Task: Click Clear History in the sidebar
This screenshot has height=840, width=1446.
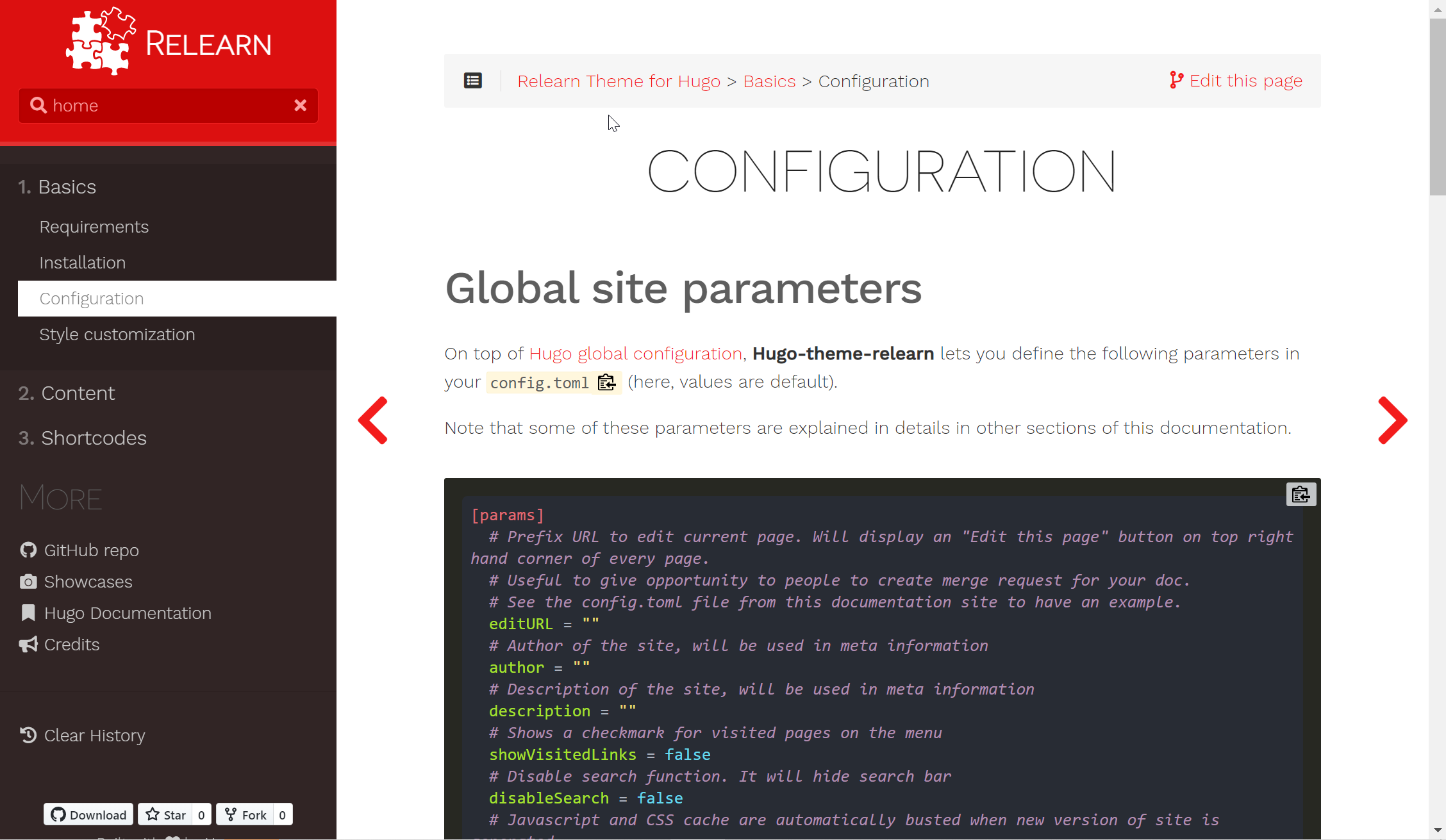Action: tap(94, 736)
